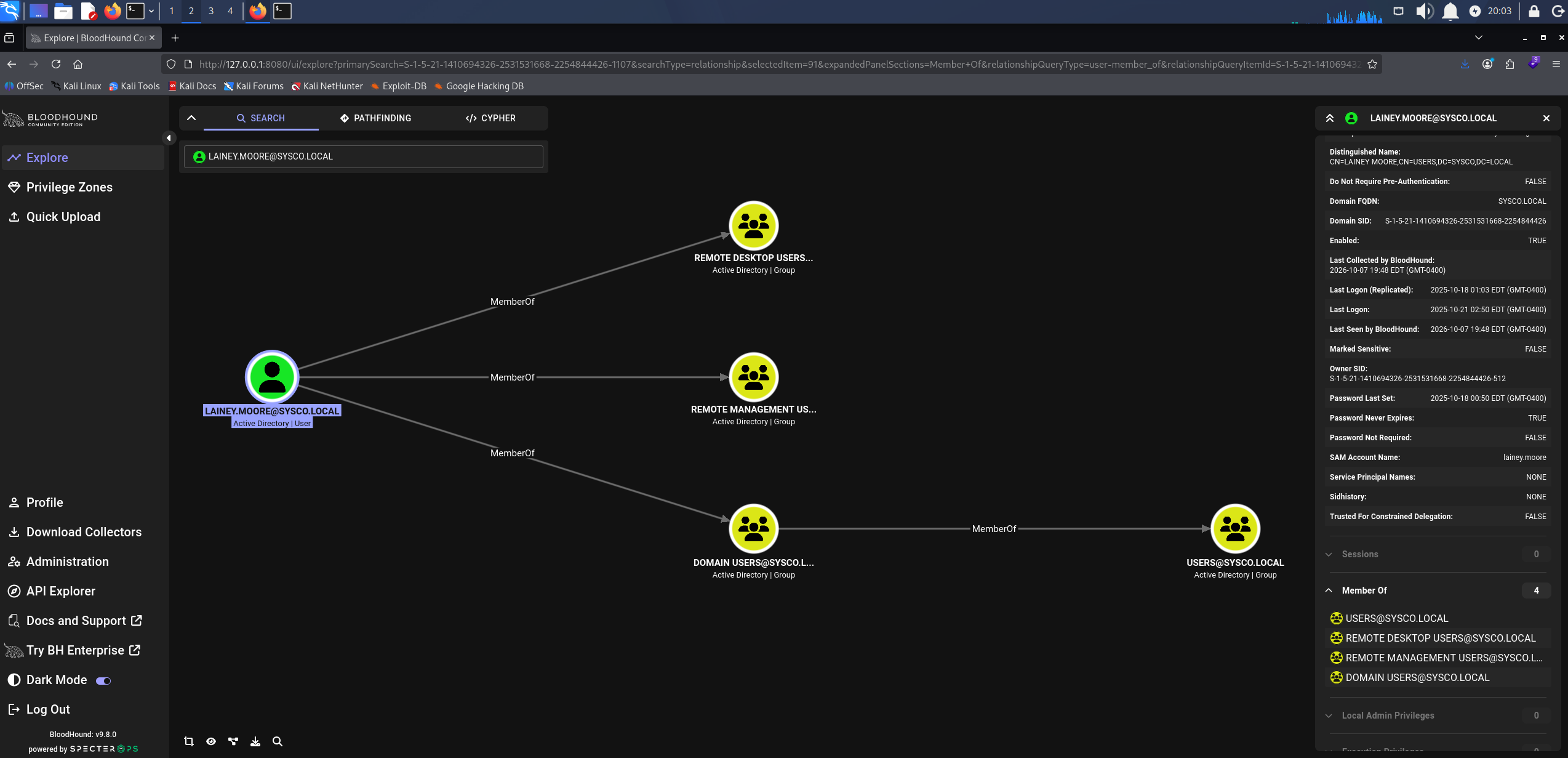Toggle the Dark Mode switch

click(103, 680)
